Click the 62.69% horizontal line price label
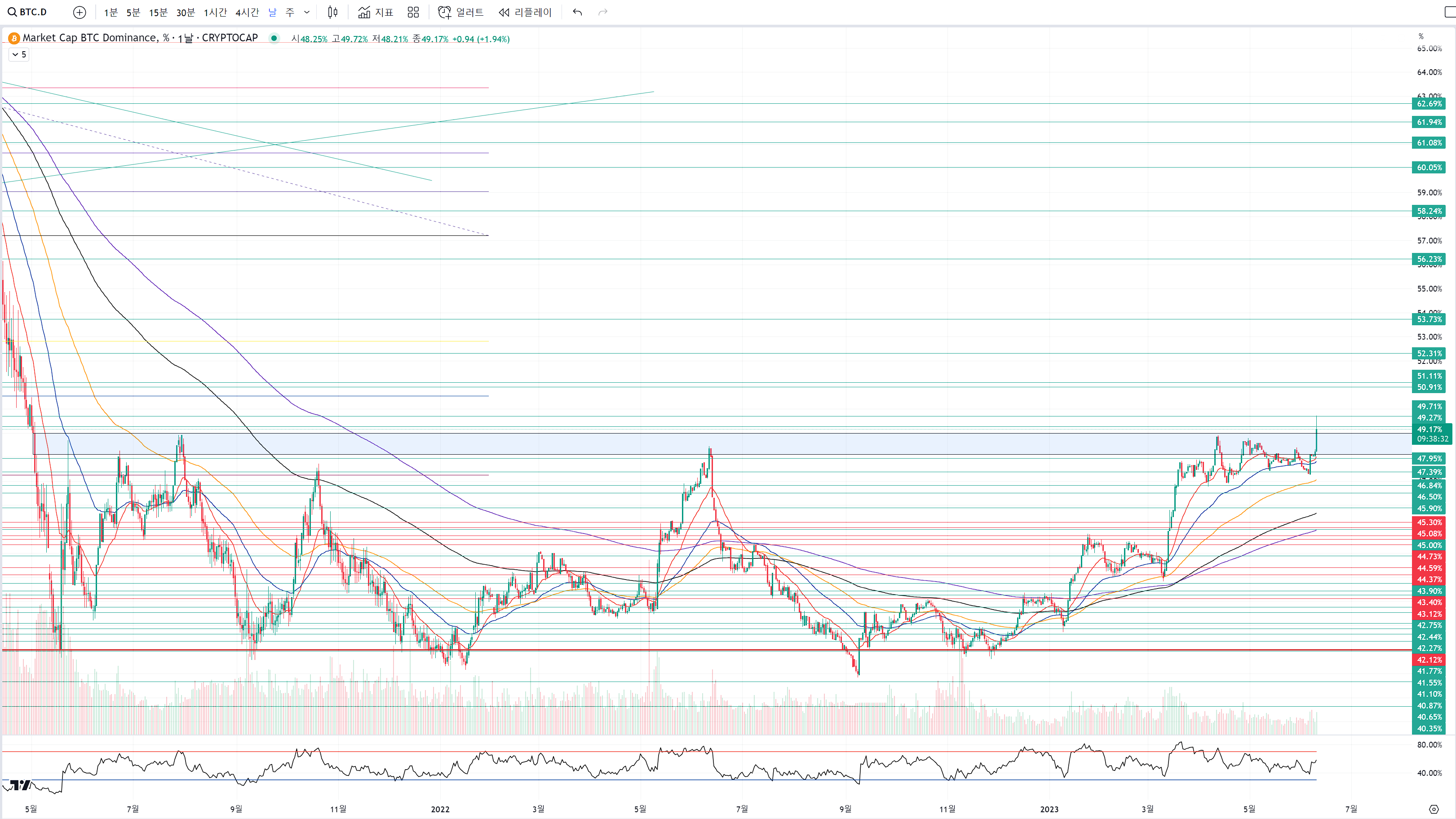This screenshot has width=1456, height=819. point(1429,103)
